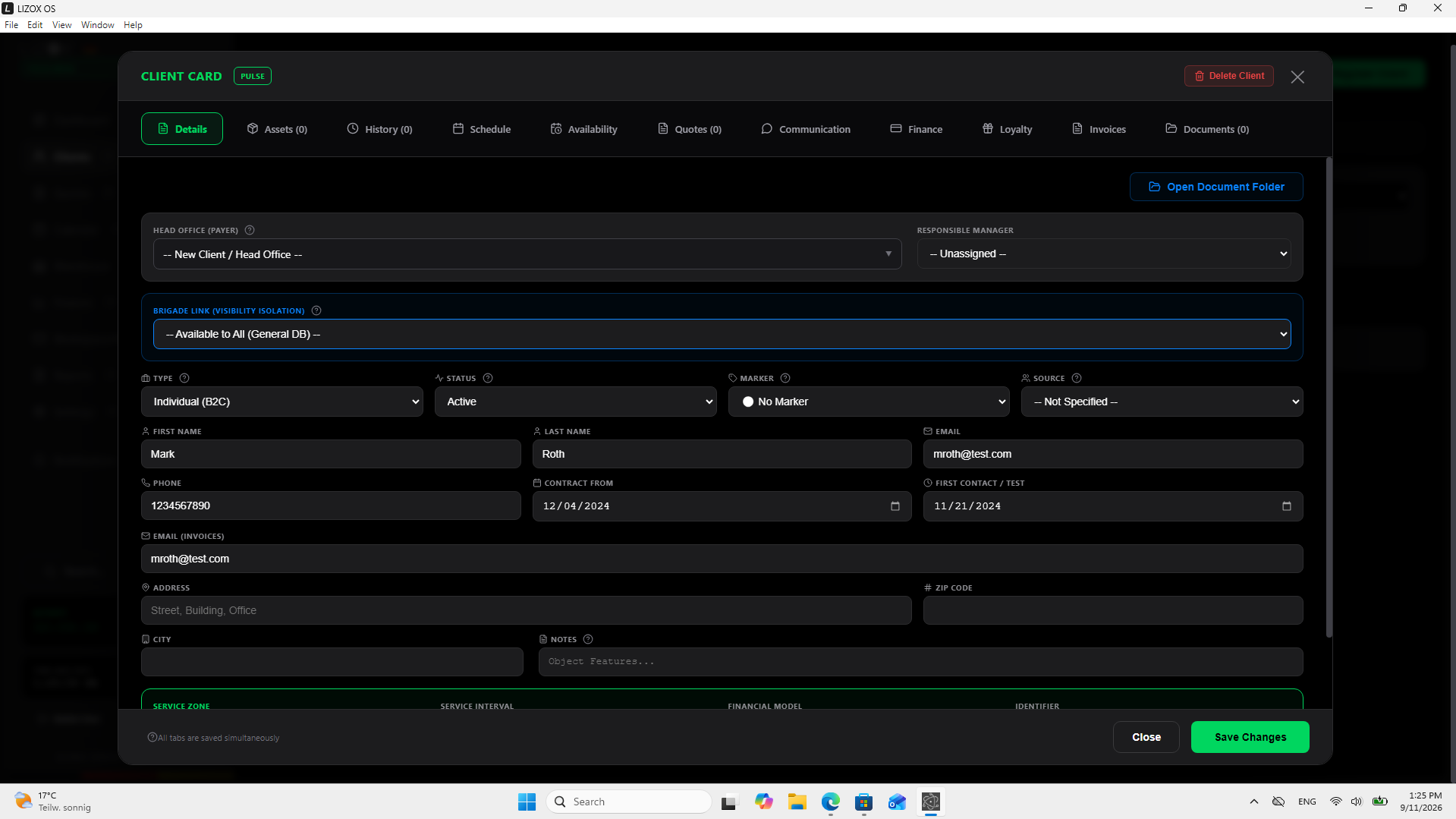Open Status dropdown showing Active
The height and width of the screenshot is (819, 1456).
coord(576,402)
